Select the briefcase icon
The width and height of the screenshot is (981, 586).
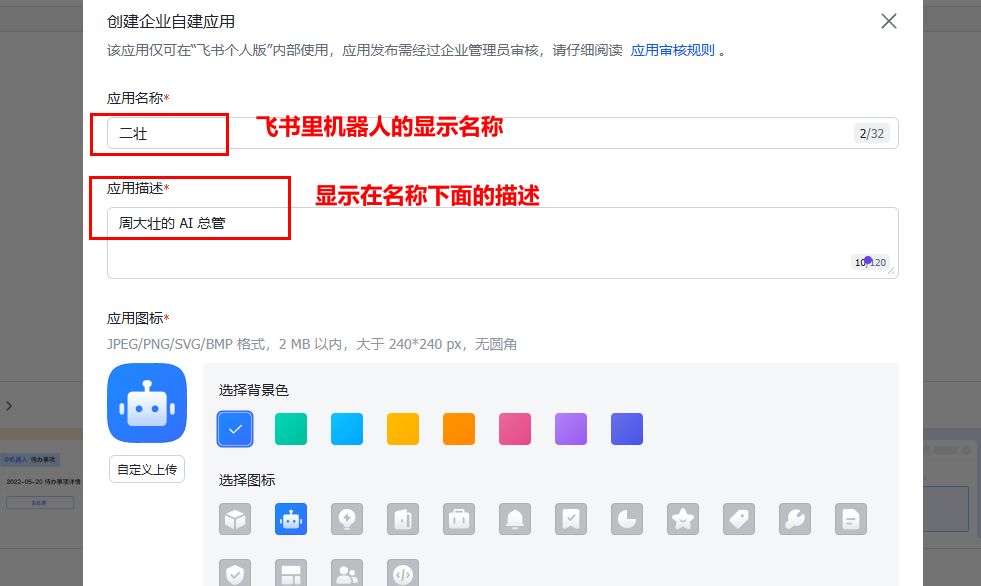pyautogui.click(x=459, y=519)
